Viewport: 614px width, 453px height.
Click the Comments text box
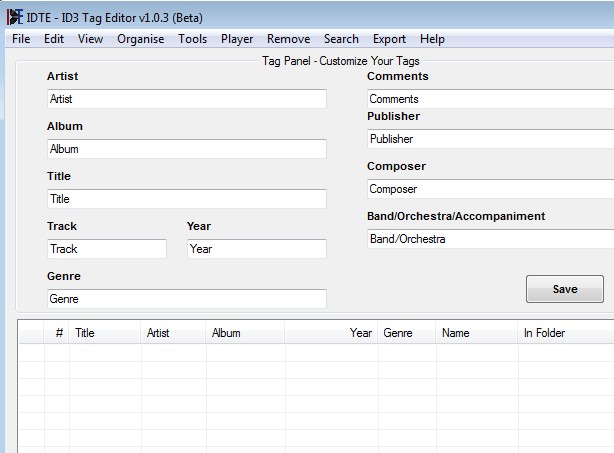[x=490, y=99]
